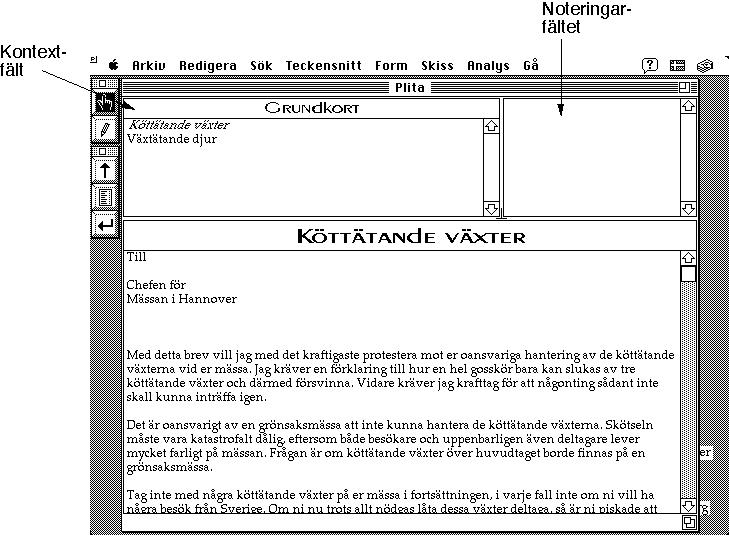This screenshot has height=535, width=729.
Task: Select the hand browse tool
Action: coord(105,102)
